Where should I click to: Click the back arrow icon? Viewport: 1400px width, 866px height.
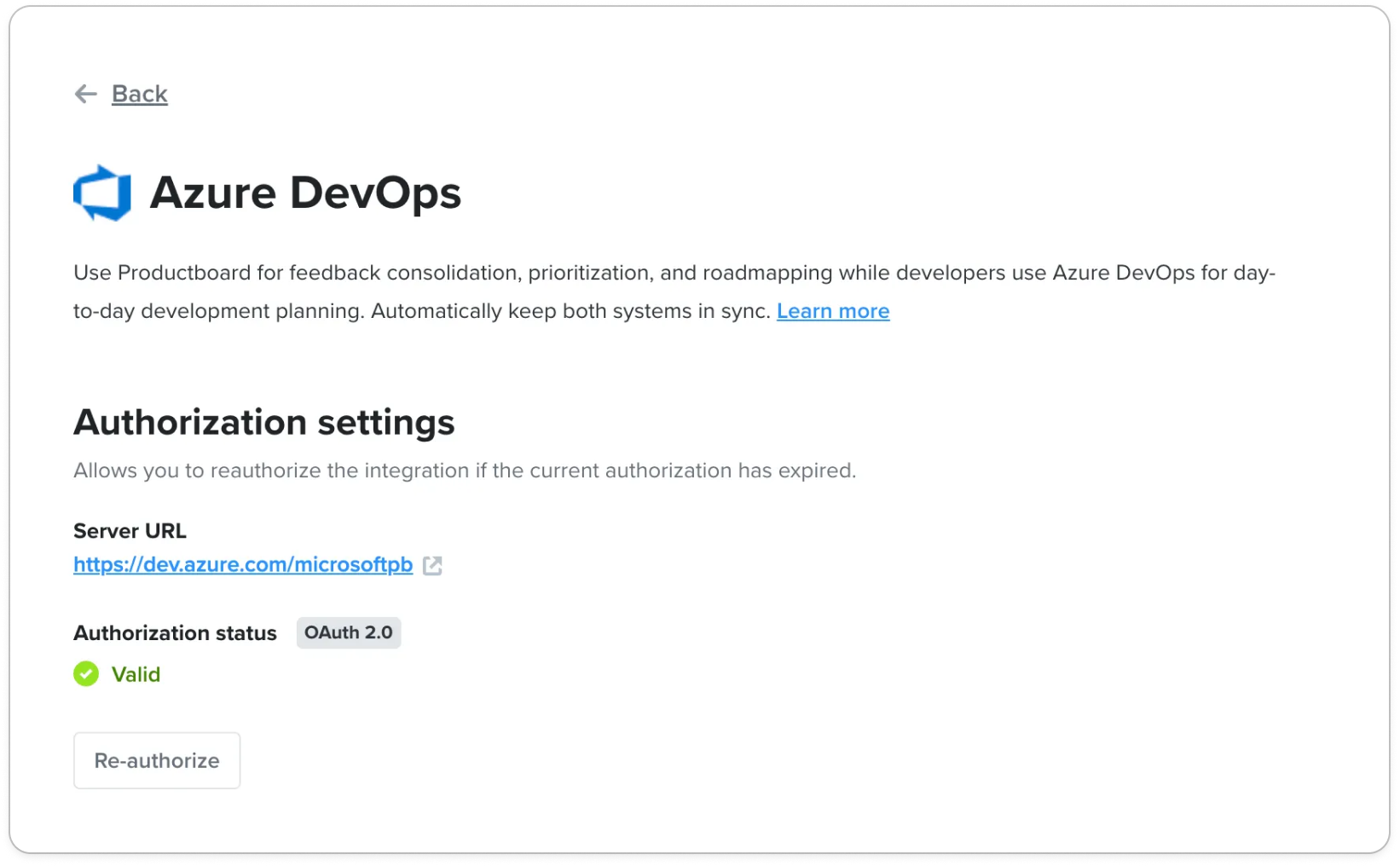coord(85,94)
